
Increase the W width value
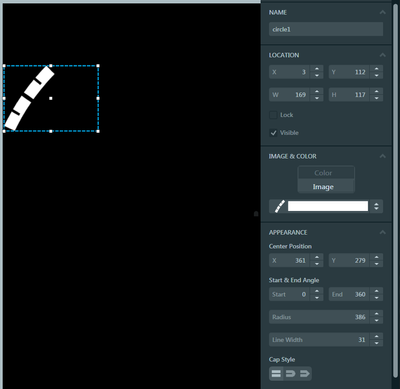pyautogui.click(x=316, y=92)
